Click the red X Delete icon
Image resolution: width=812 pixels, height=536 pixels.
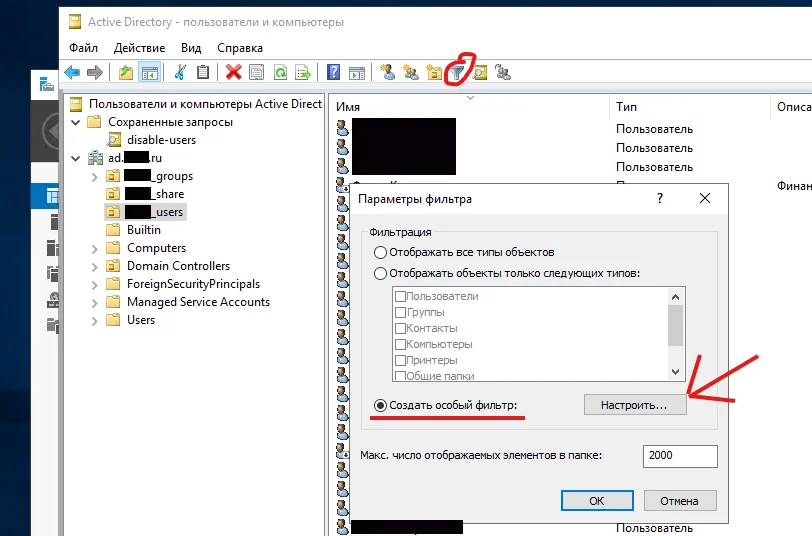point(234,72)
